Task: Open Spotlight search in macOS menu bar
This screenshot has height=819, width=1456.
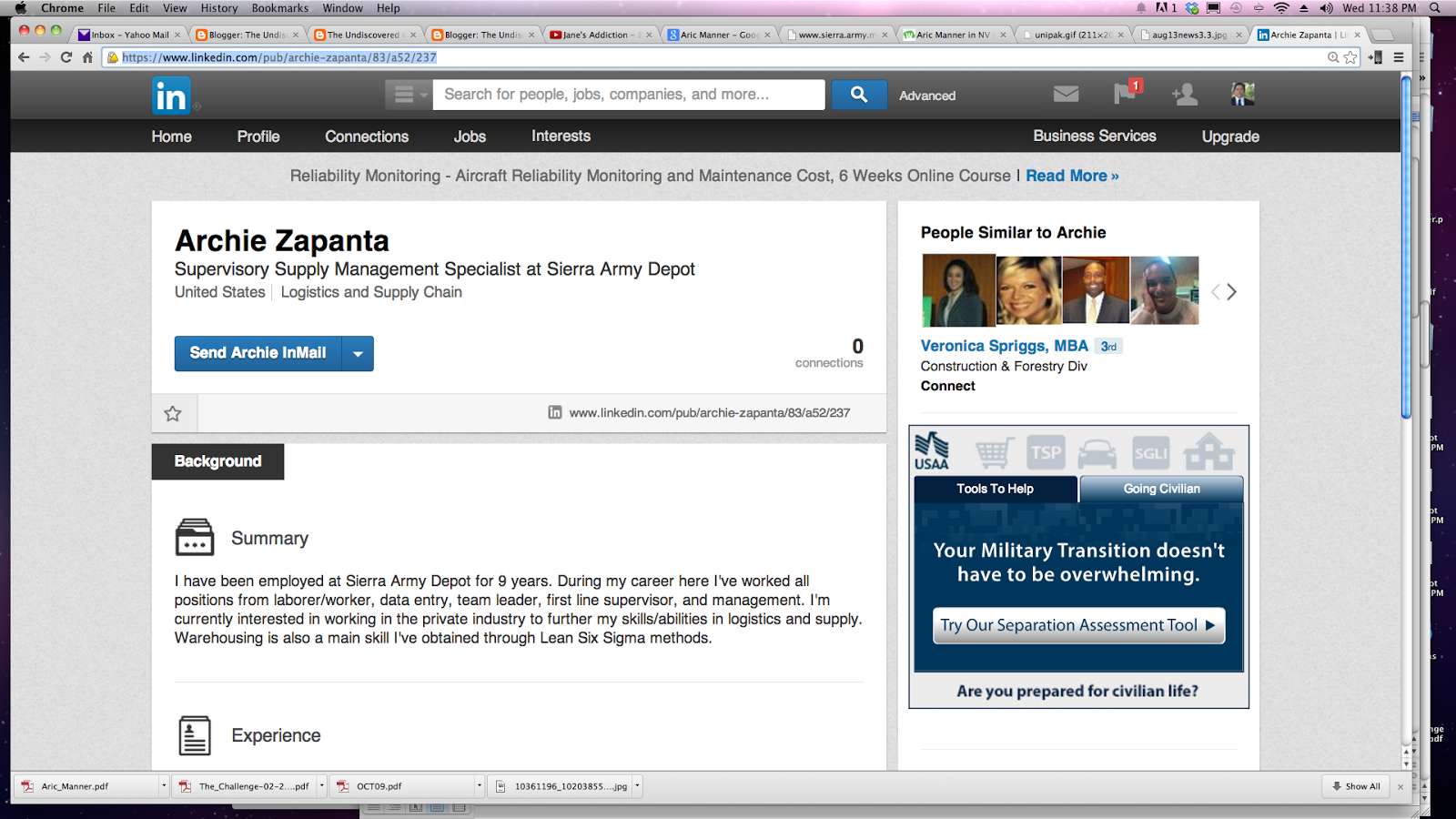Action: [x=1435, y=8]
